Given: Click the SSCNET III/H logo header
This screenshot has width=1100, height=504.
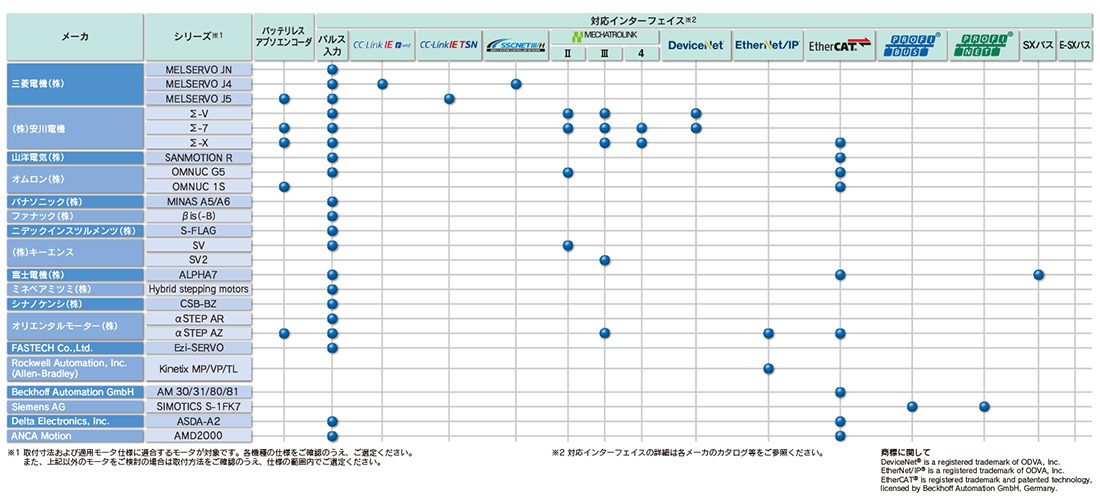Looking at the screenshot, I should 516,45.
